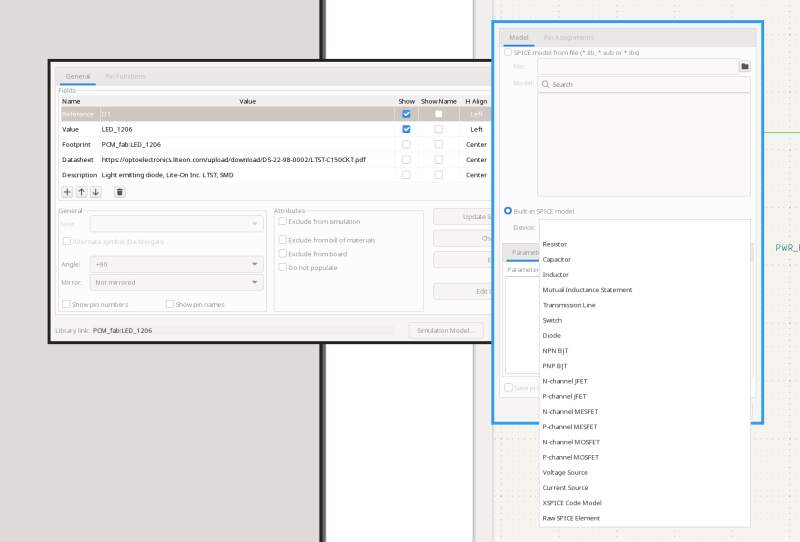Select the Value cell LED_1206
The image size is (800, 542).
pos(247,129)
